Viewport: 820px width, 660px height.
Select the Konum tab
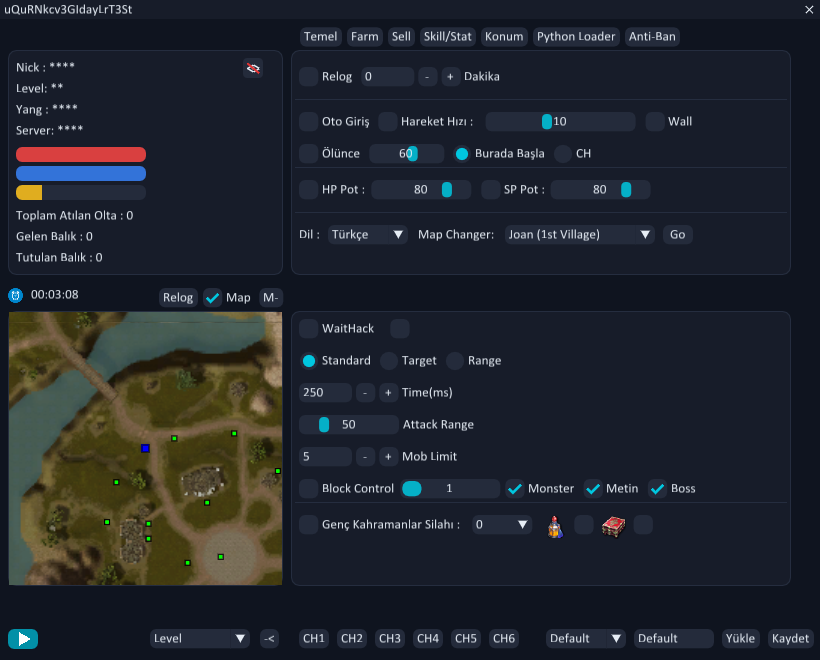504,37
